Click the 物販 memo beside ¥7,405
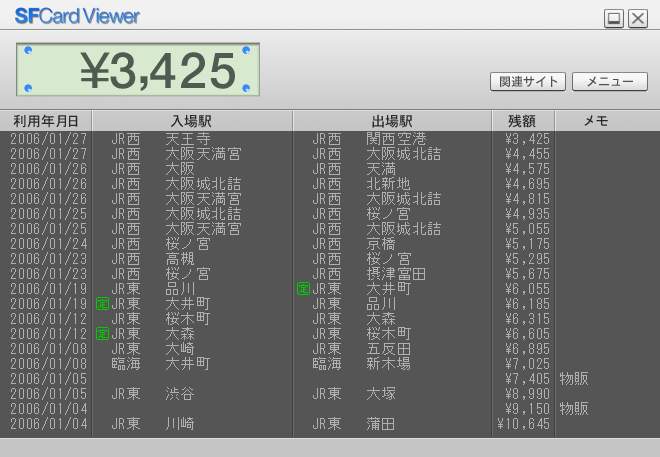The height and width of the screenshot is (457, 660). click(574, 379)
